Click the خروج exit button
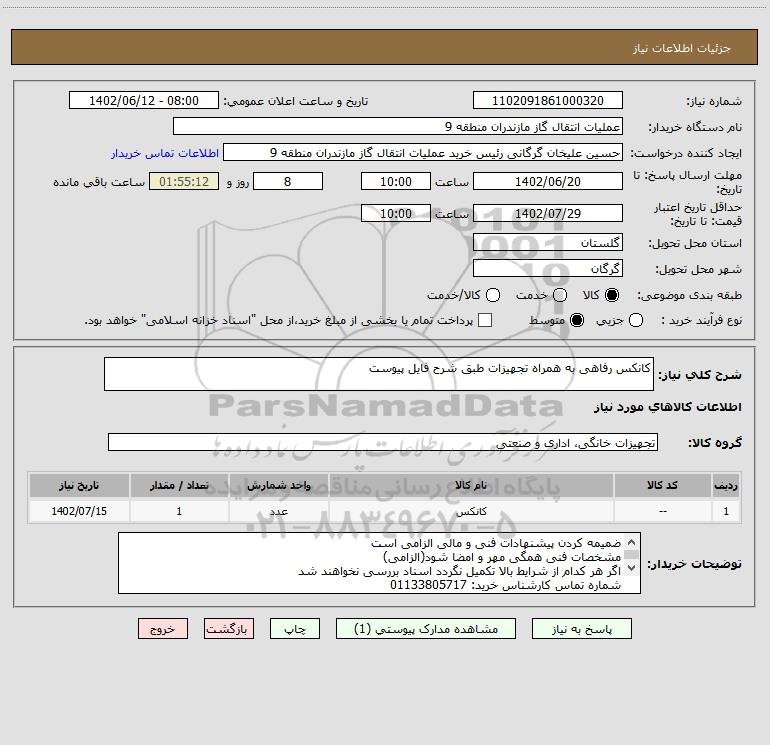 point(163,629)
